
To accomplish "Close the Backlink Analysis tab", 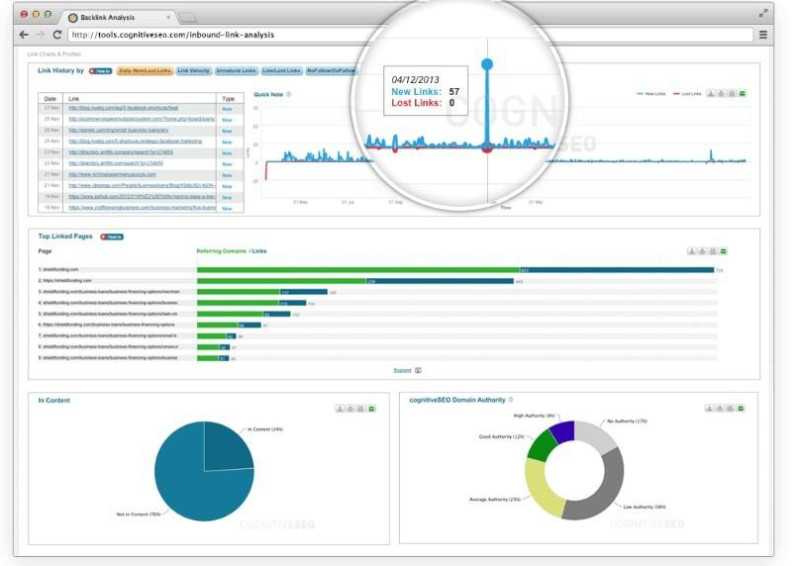I will [x=168, y=17].
